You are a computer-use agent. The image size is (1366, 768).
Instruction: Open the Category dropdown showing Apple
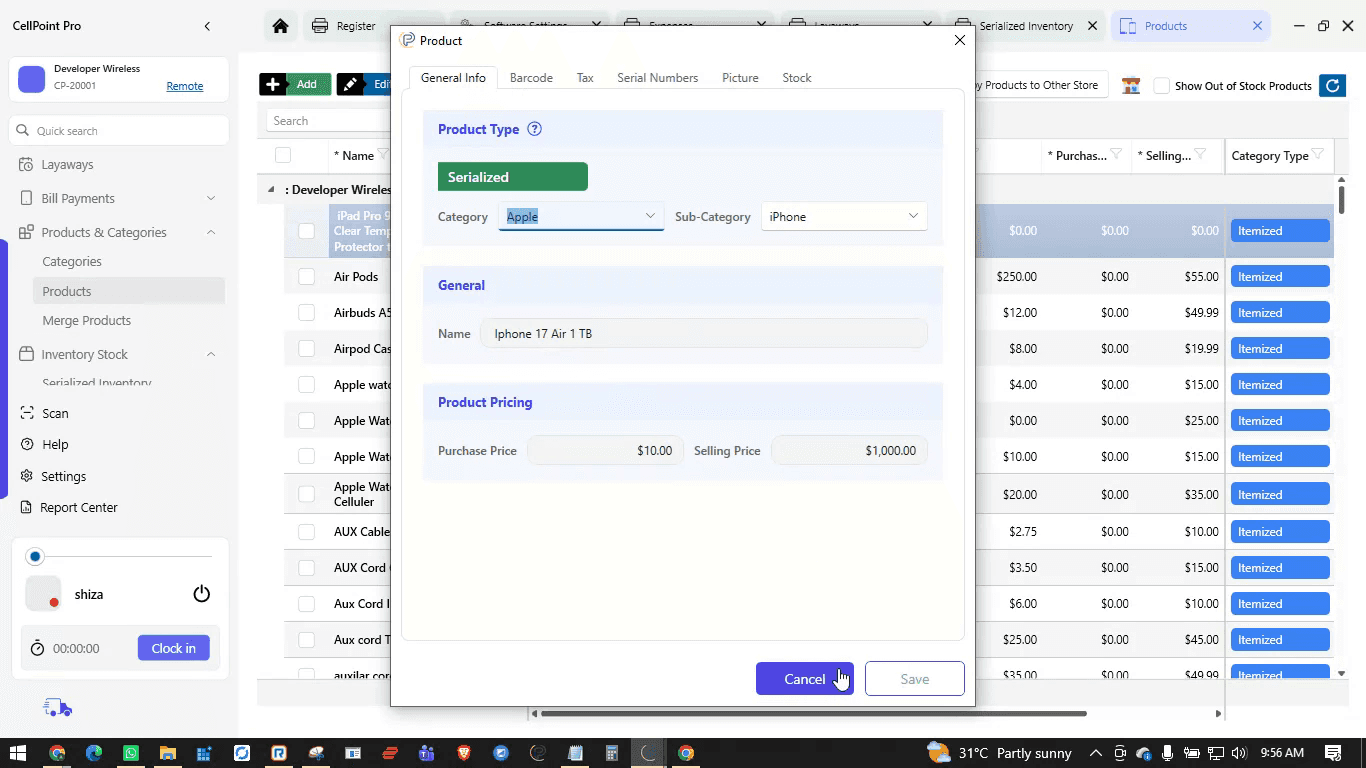pyautogui.click(x=581, y=216)
